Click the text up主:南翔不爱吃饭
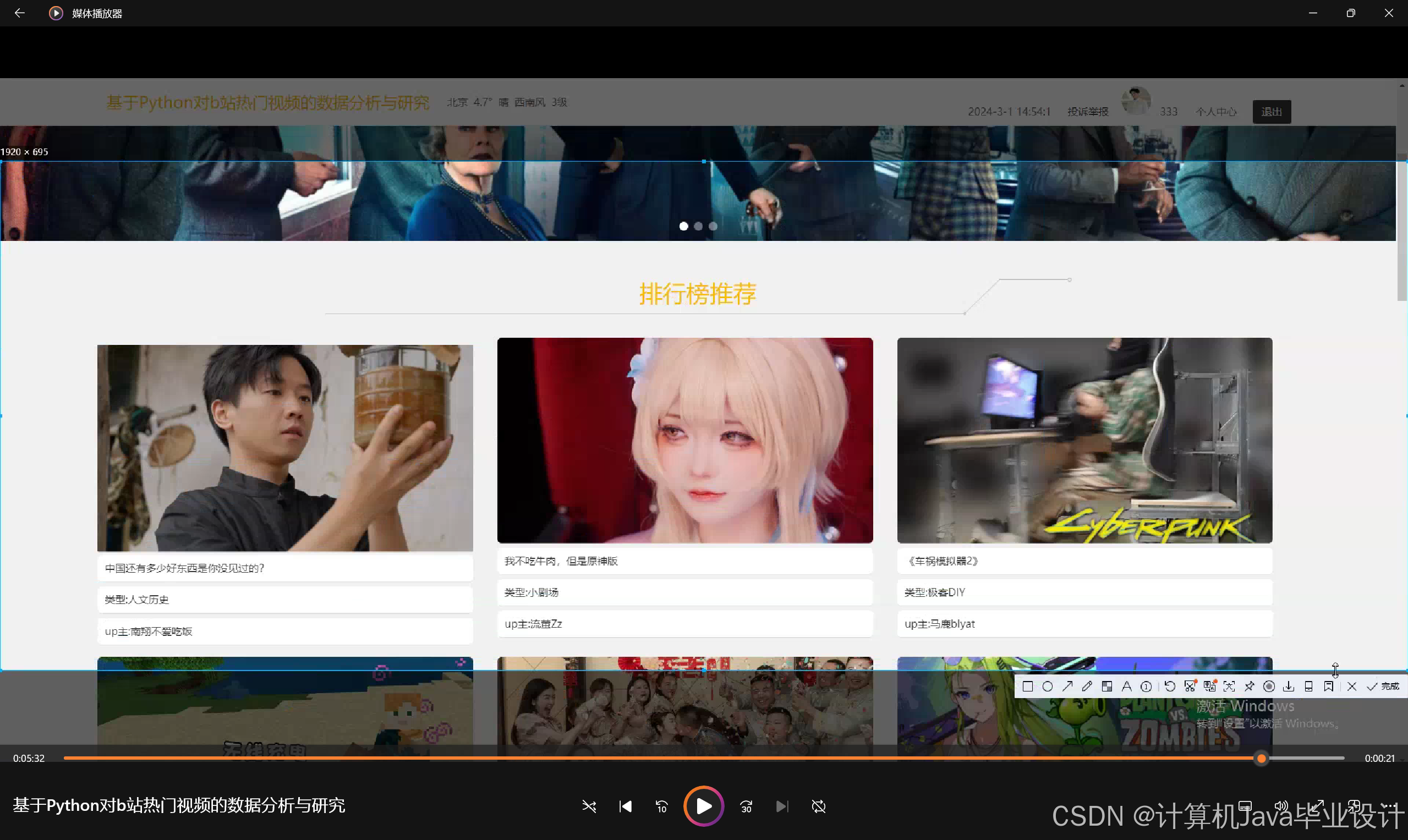The height and width of the screenshot is (840, 1408). (149, 632)
